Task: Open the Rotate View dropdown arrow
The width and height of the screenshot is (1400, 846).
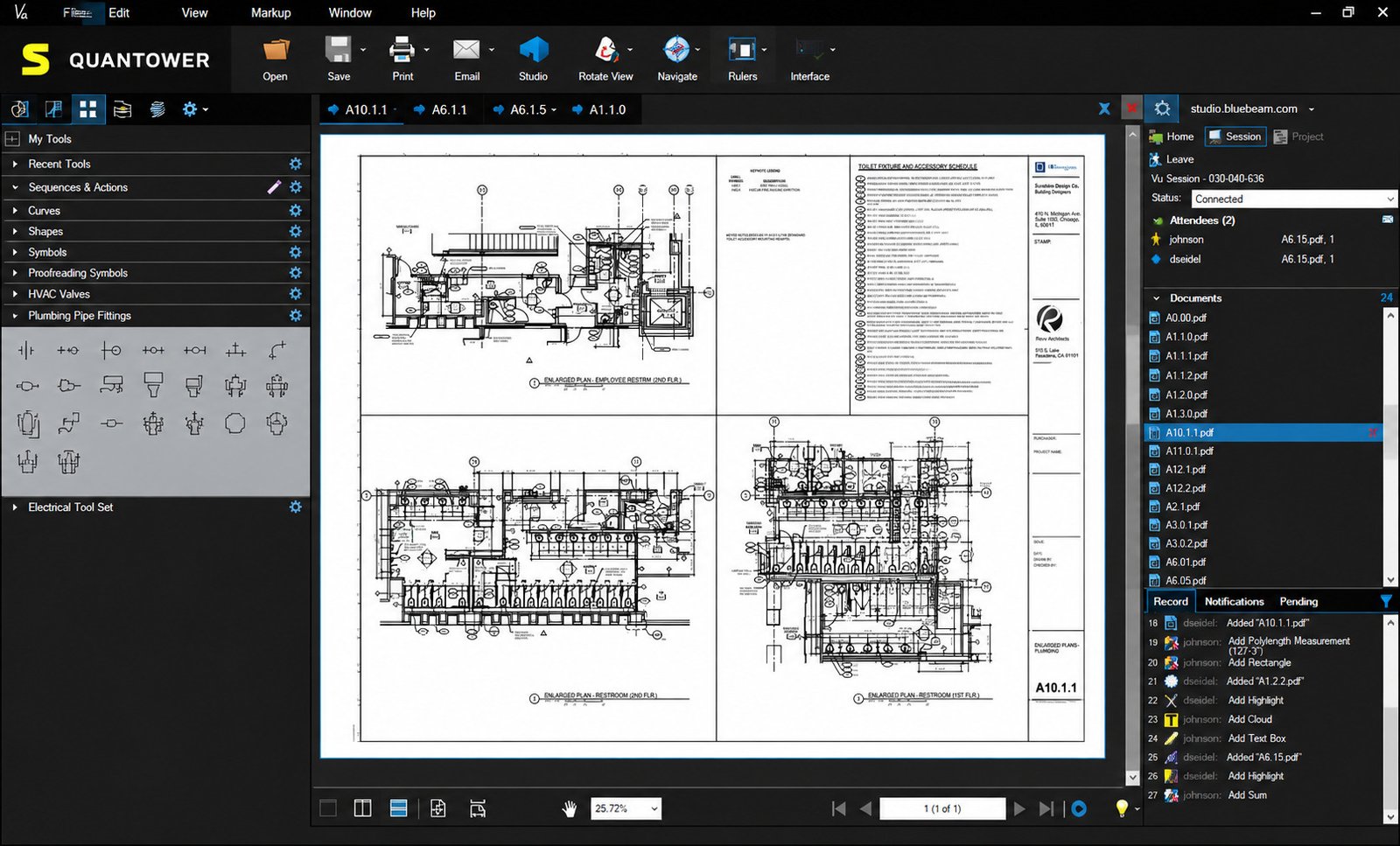Action: (x=630, y=50)
